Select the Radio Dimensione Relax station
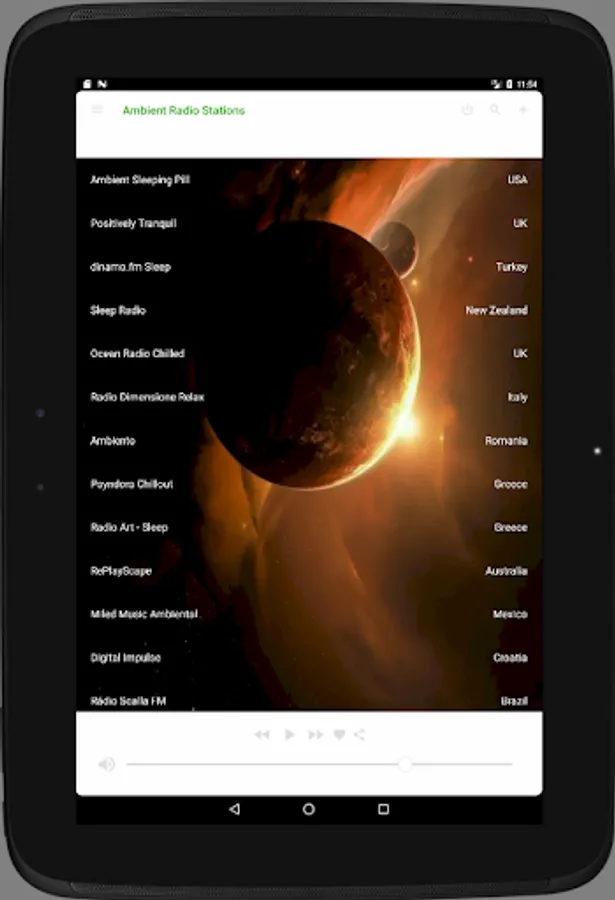 click(309, 397)
